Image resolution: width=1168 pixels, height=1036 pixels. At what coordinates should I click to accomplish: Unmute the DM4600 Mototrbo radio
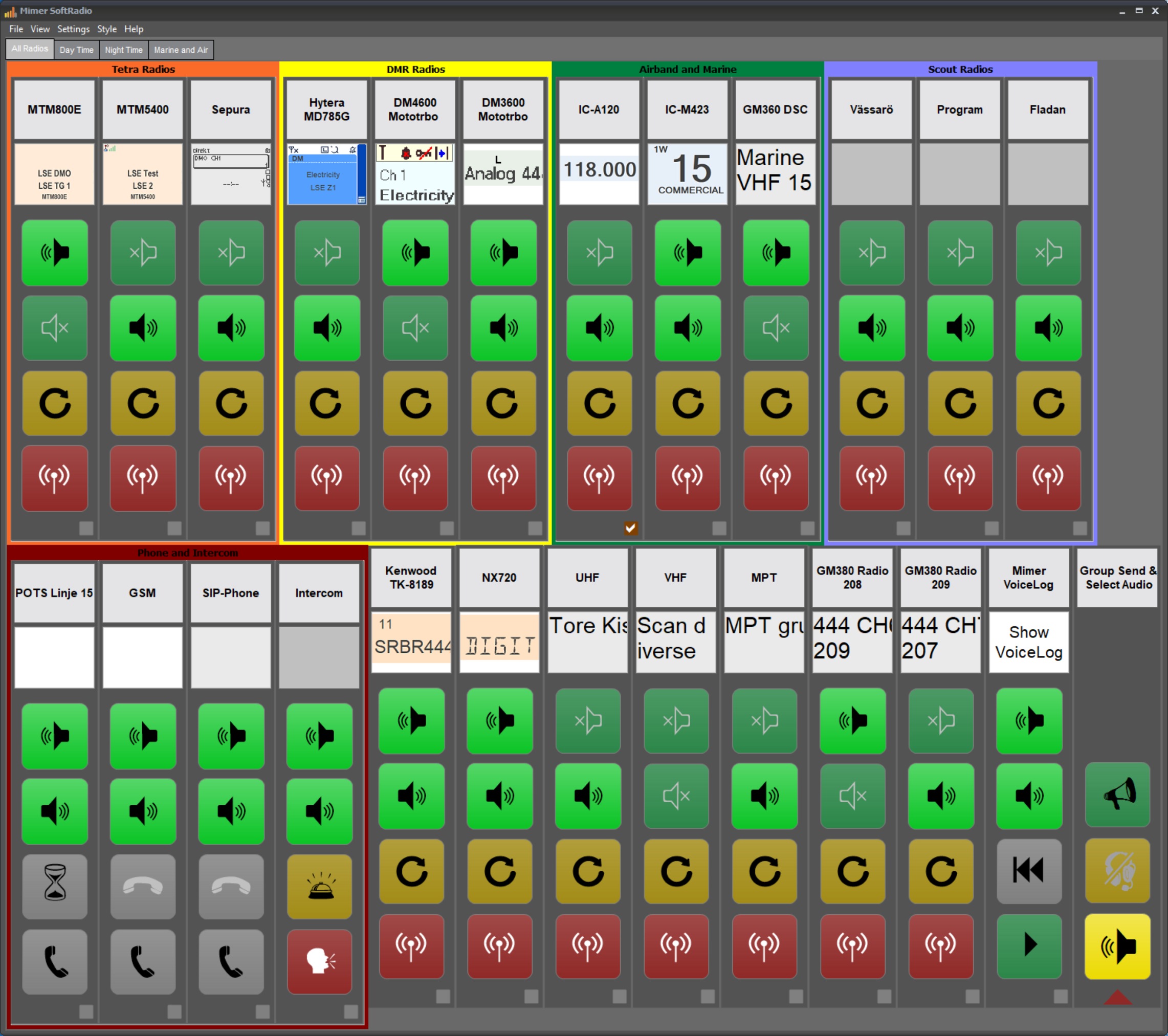coord(415,328)
